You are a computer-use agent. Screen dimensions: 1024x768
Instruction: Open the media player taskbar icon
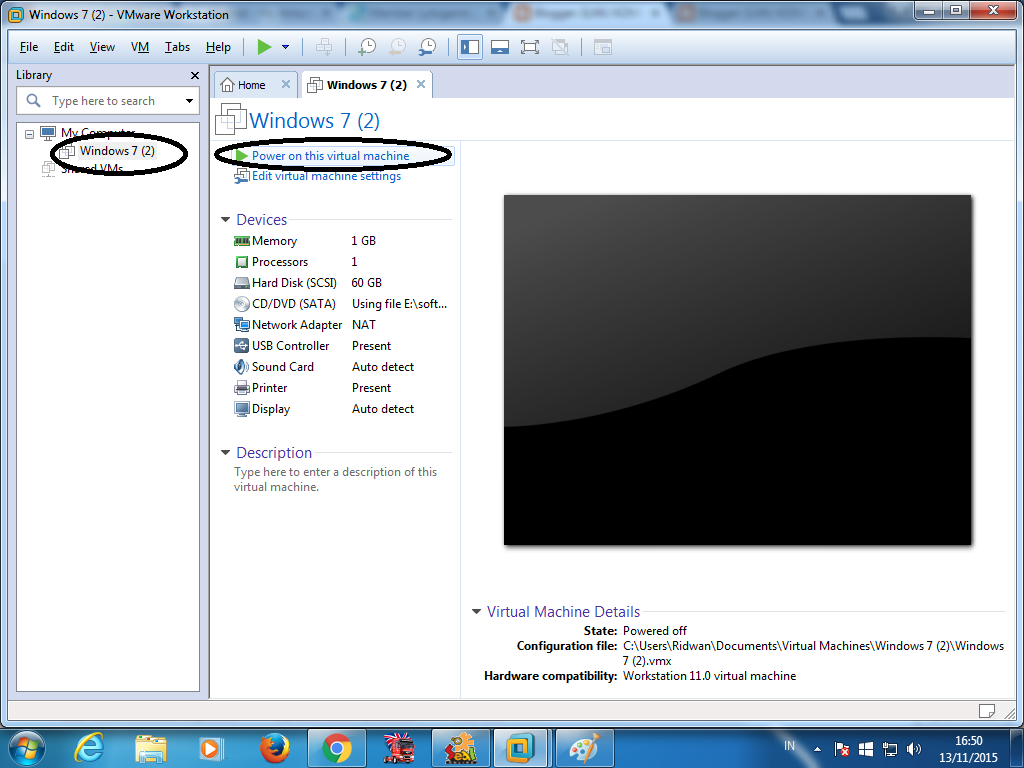pos(211,748)
